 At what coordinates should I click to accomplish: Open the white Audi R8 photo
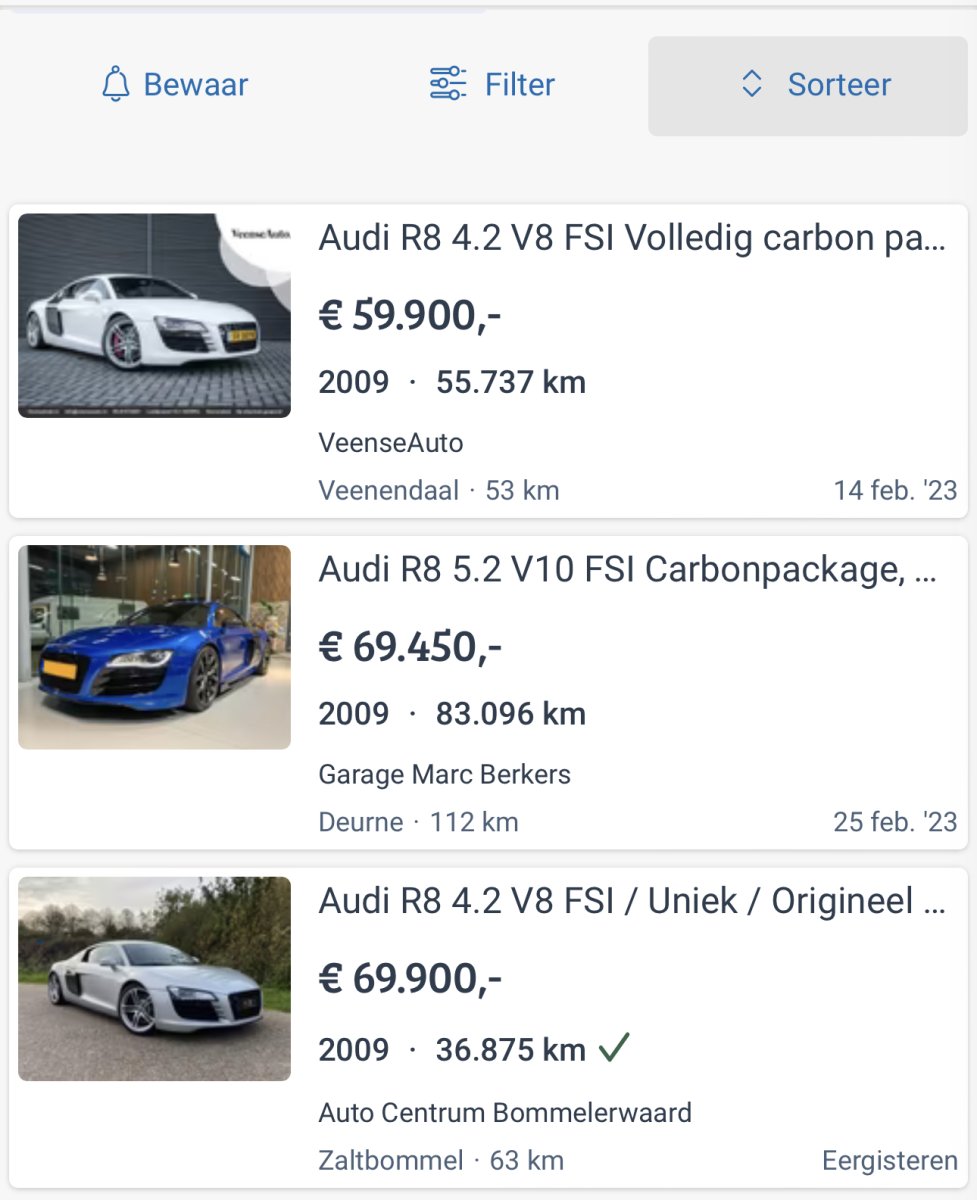[154, 315]
